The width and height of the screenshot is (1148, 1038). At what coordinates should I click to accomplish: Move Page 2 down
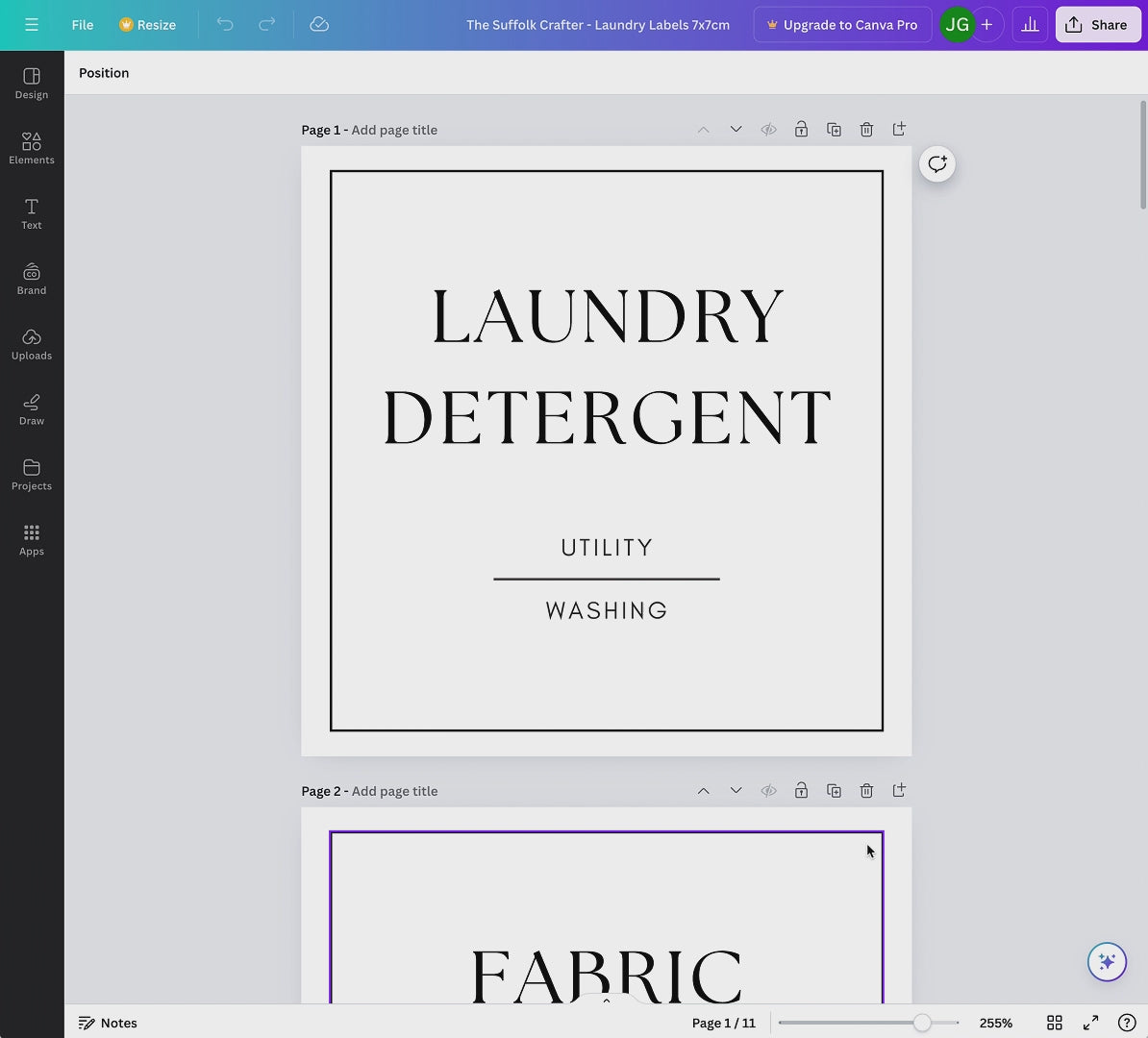coord(736,791)
